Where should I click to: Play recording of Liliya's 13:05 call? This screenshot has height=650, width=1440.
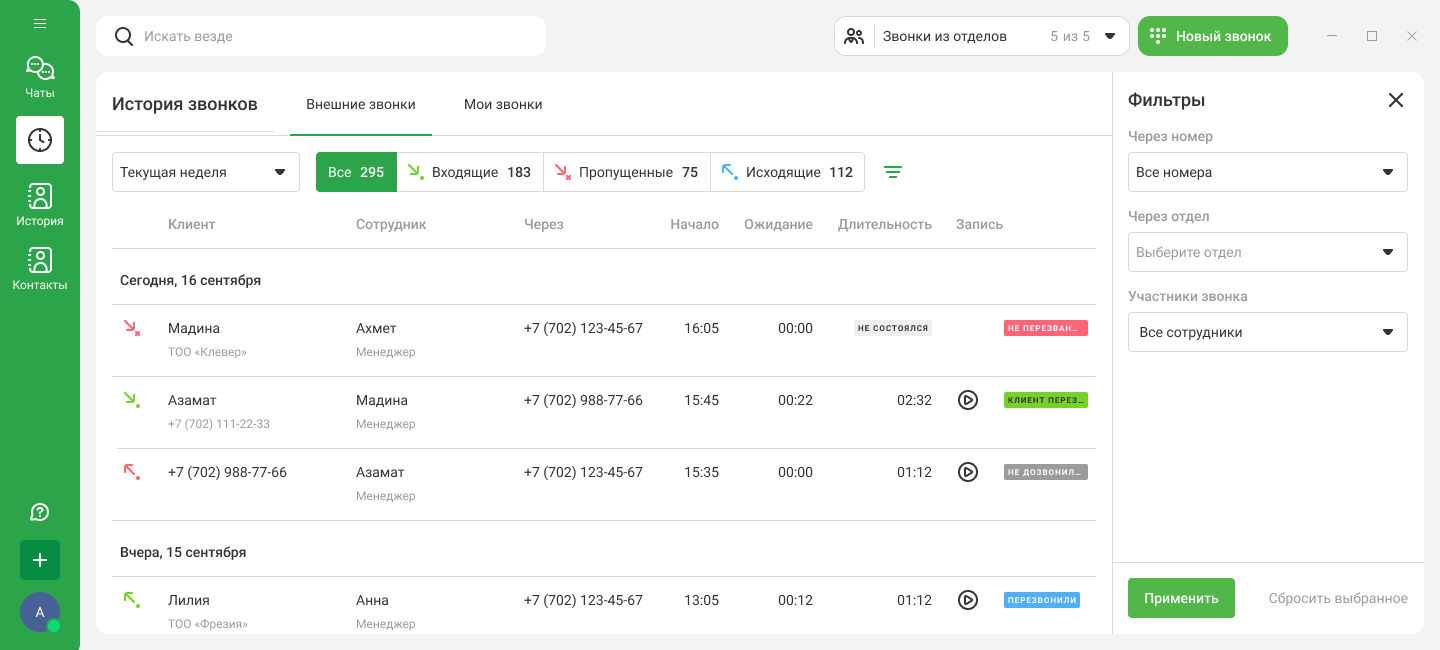967,600
